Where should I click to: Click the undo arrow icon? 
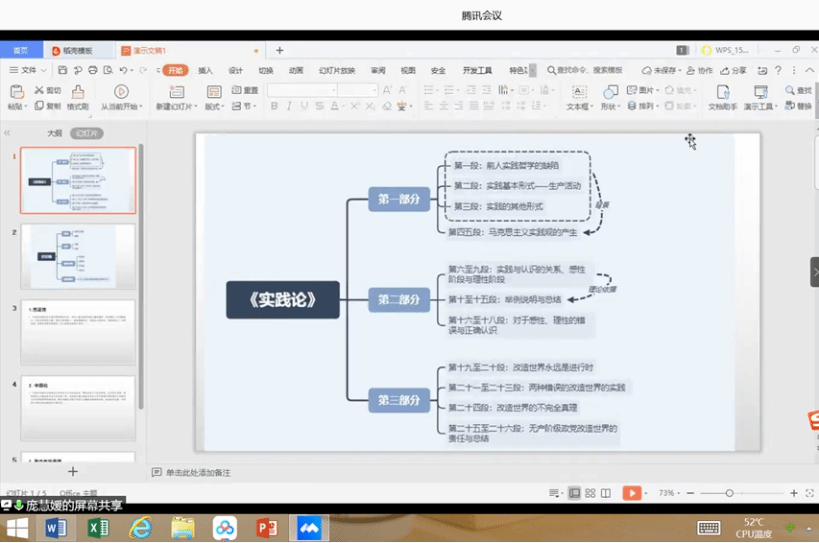click(x=123, y=71)
